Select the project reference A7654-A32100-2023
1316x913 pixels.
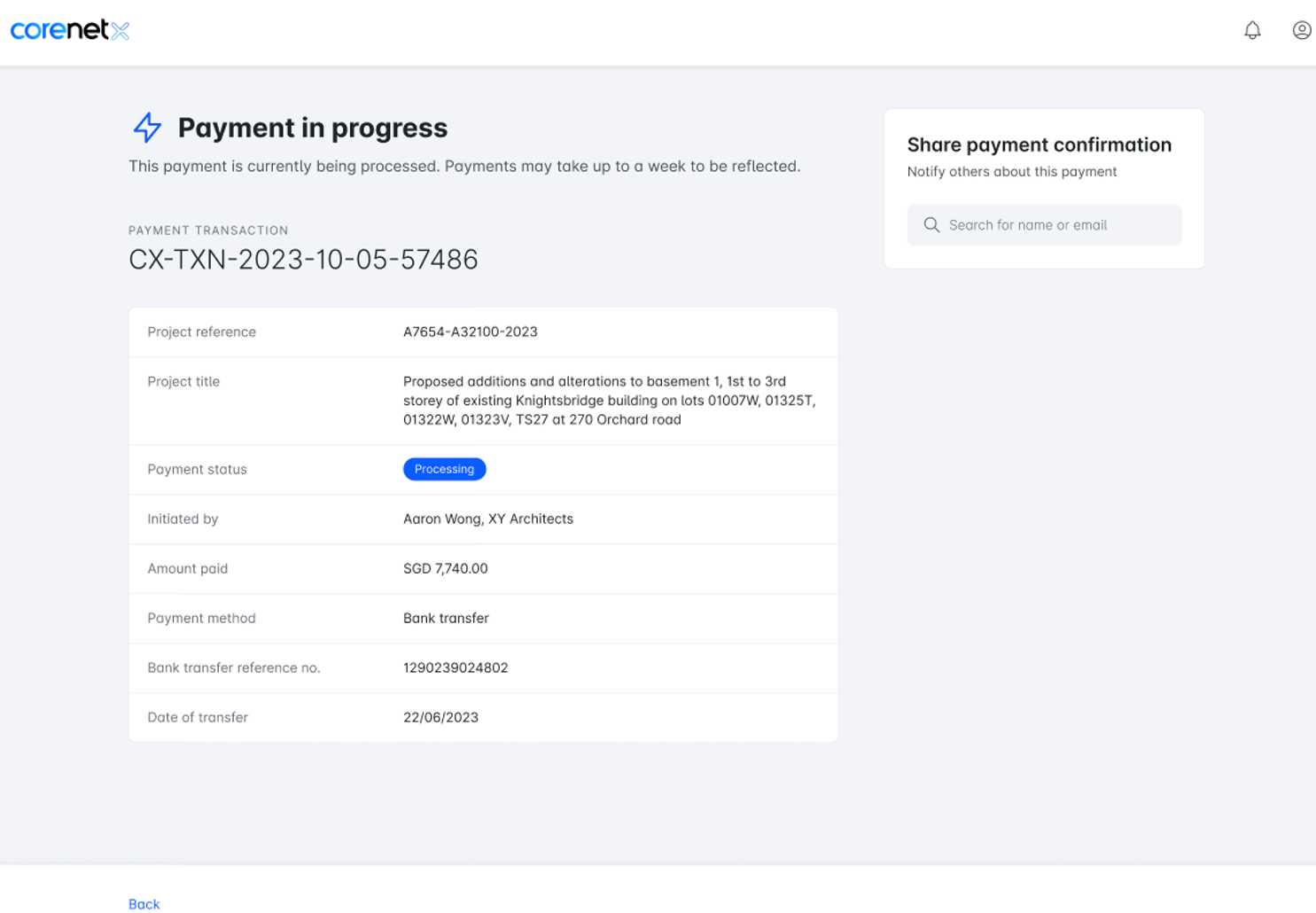click(x=469, y=332)
